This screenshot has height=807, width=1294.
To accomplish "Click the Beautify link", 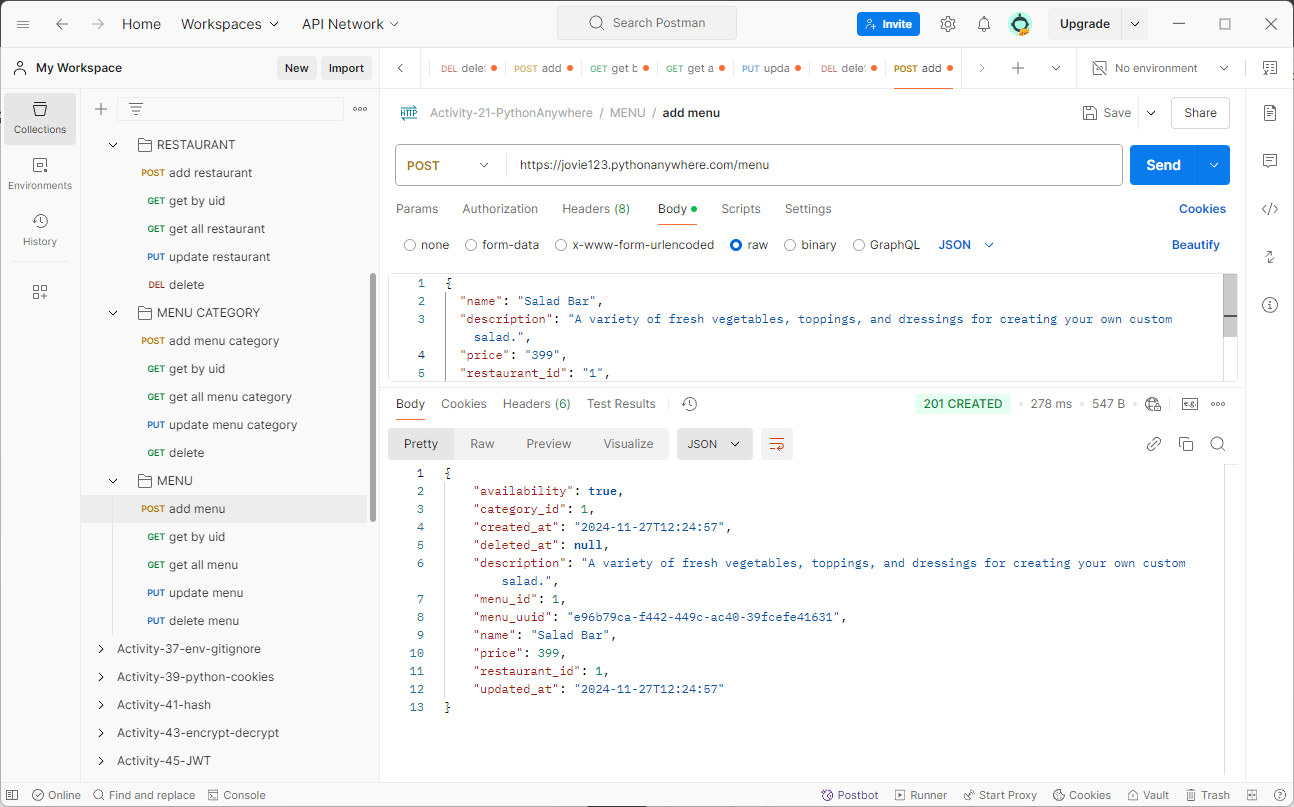I will (1196, 245).
